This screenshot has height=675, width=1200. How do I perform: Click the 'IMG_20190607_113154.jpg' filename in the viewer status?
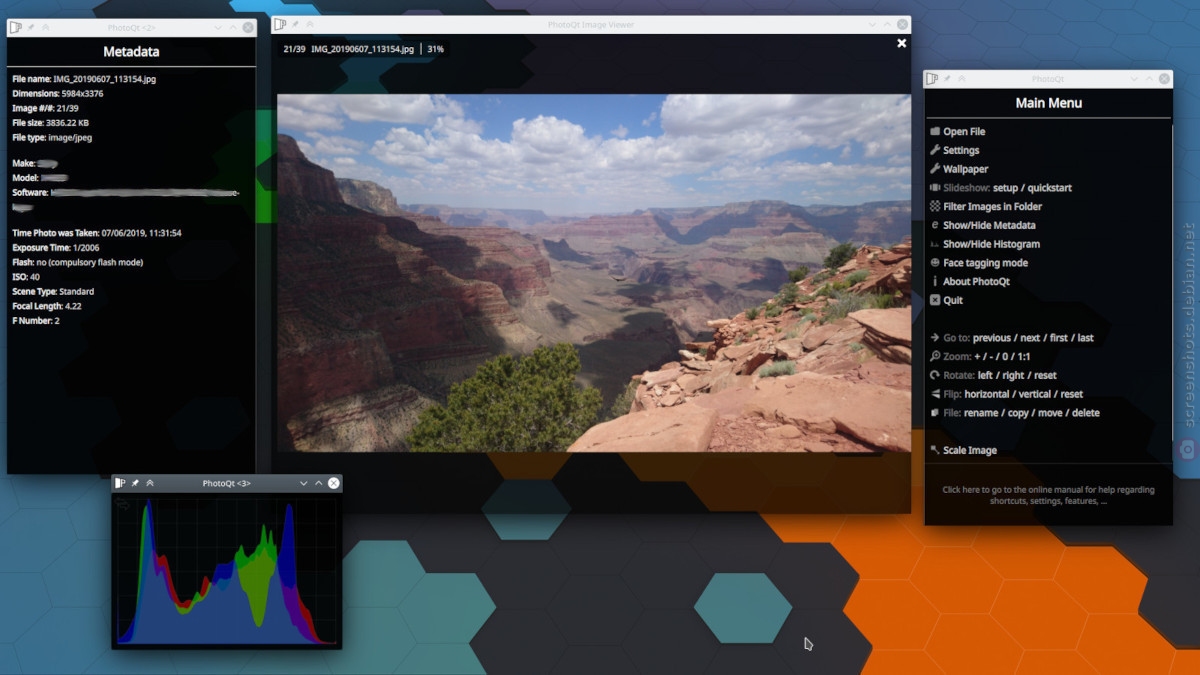362,48
